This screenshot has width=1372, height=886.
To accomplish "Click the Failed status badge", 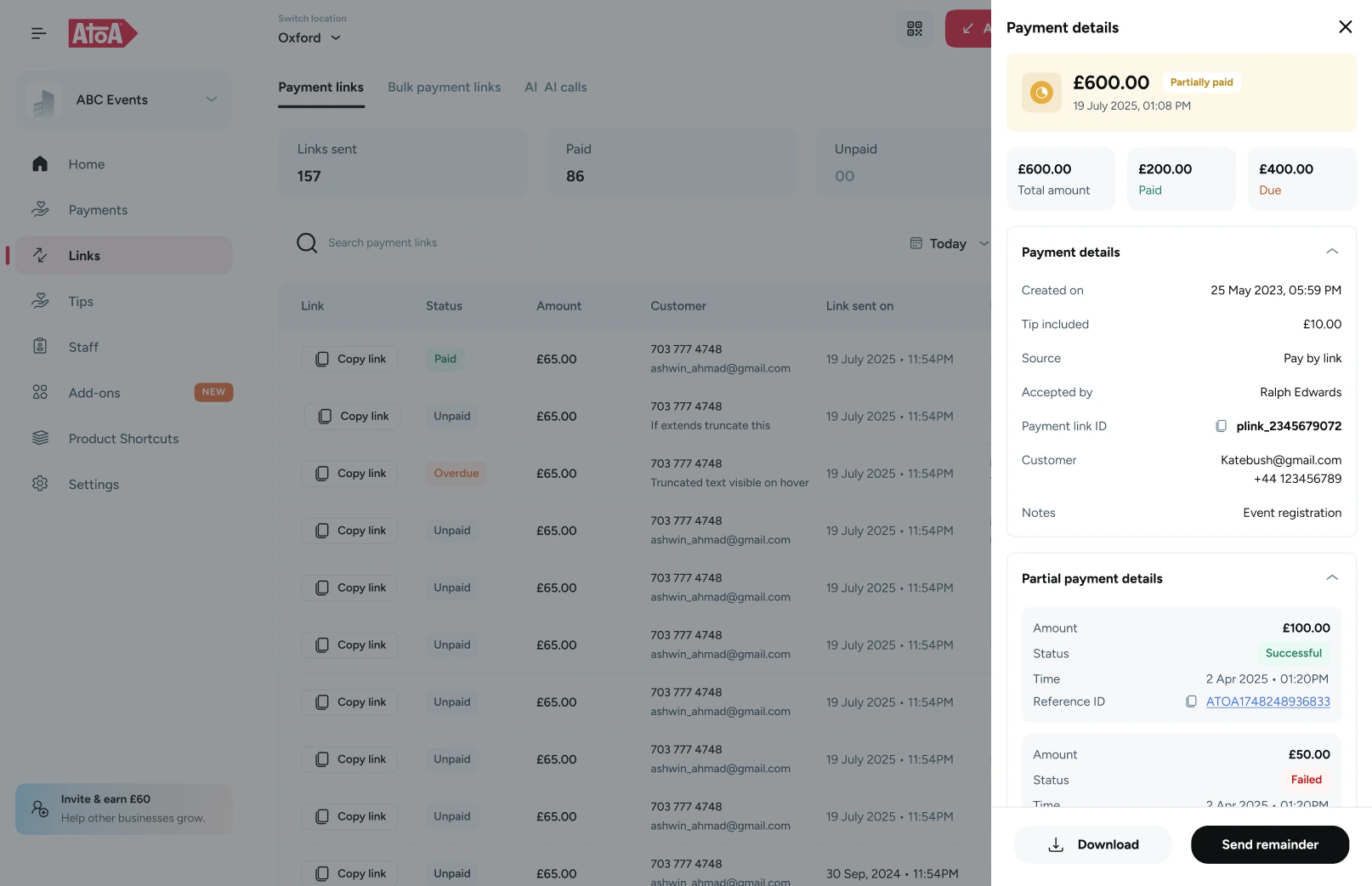I will tap(1307, 780).
